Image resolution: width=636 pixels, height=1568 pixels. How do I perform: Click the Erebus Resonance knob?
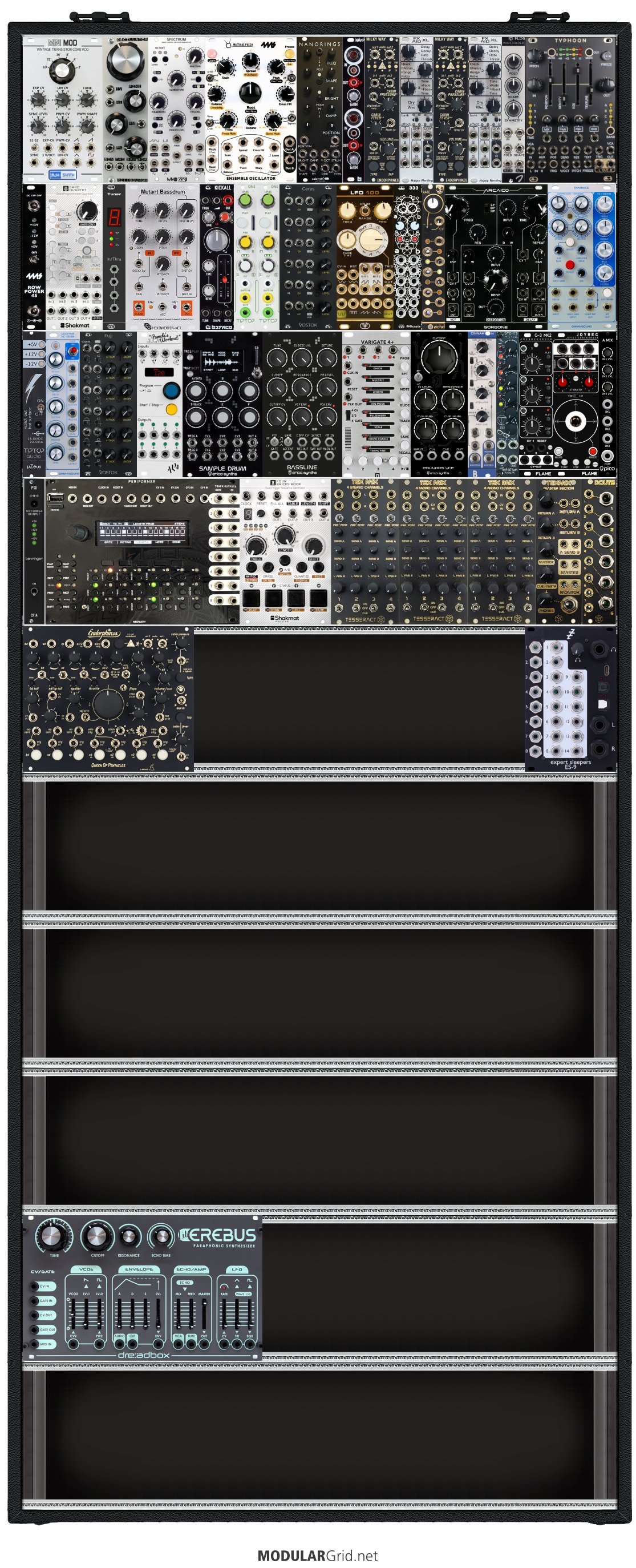128,1236
